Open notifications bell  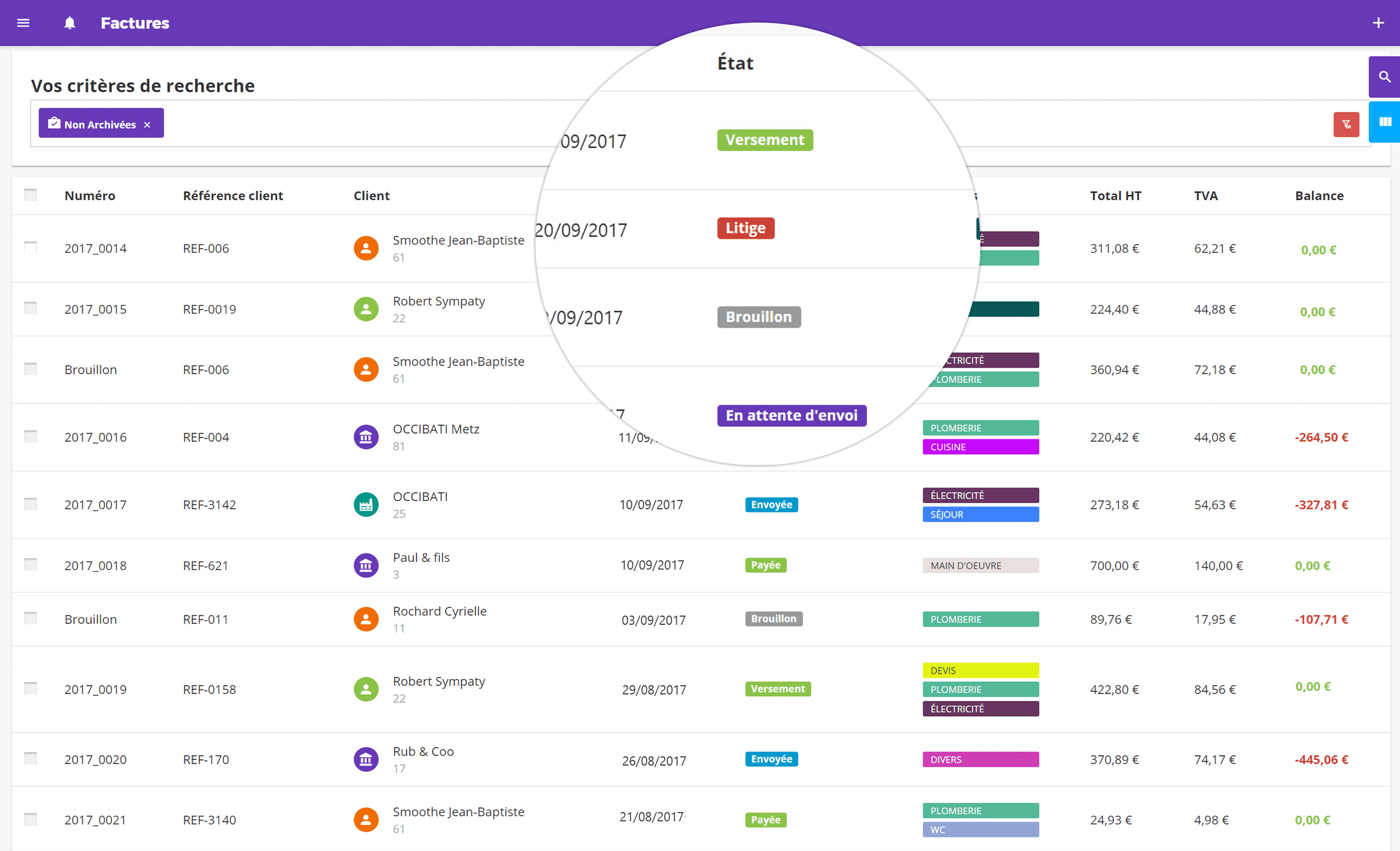[69, 23]
